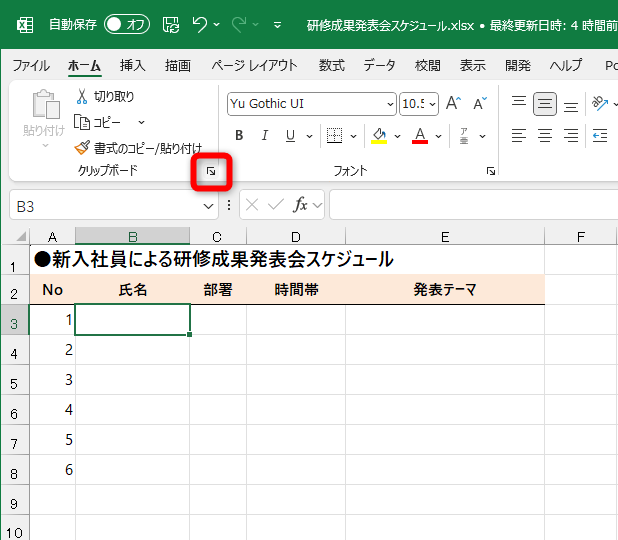Switch to the 校閲 tab
This screenshot has width=618, height=540.
click(427, 65)
